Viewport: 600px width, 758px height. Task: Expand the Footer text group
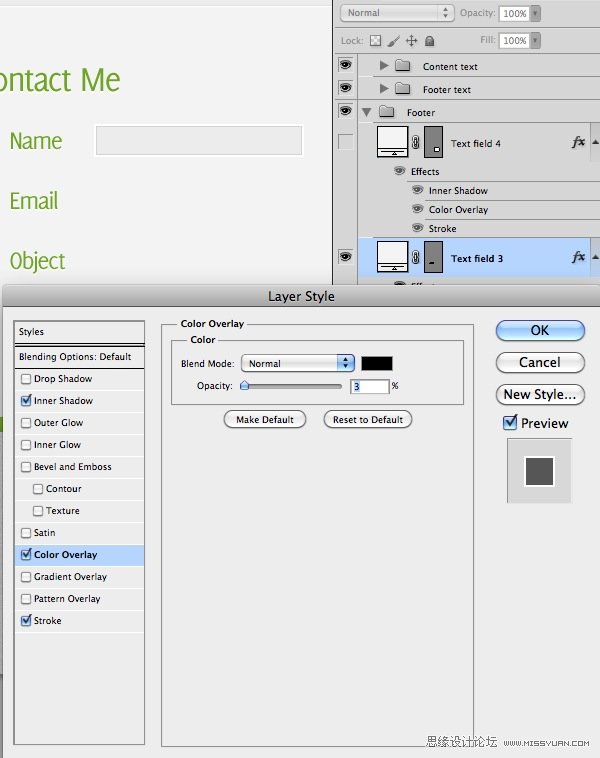pos(384,88)
